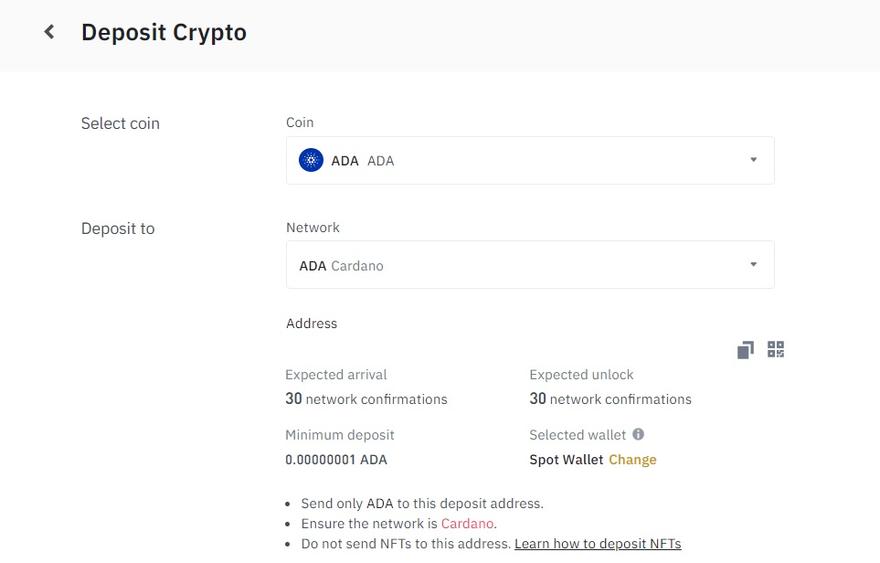Screen dimensions: 880x563
Task: Click the Cardano ADA coin logo
Action: (311, 160)
